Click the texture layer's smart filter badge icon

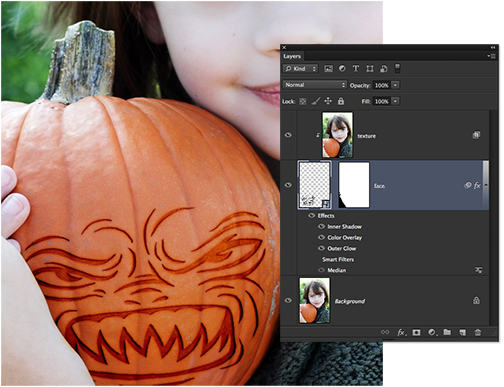coord(476,135)
